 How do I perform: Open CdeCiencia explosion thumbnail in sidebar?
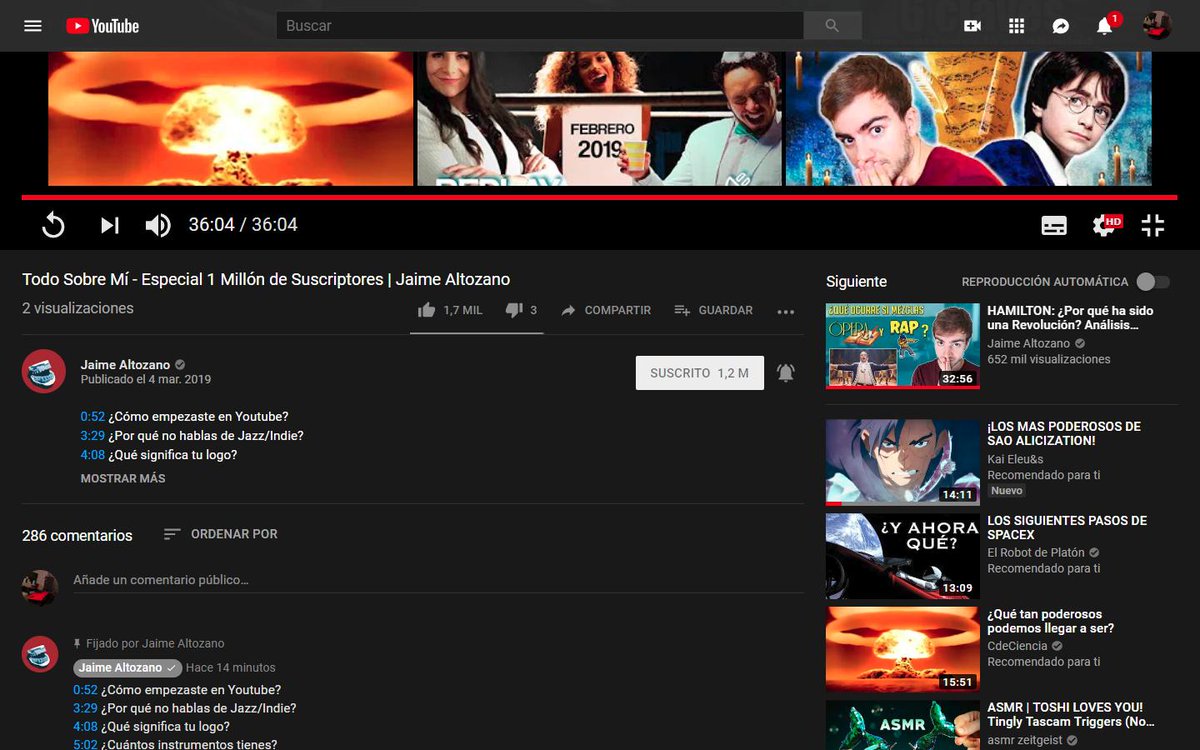coord(903,650)
